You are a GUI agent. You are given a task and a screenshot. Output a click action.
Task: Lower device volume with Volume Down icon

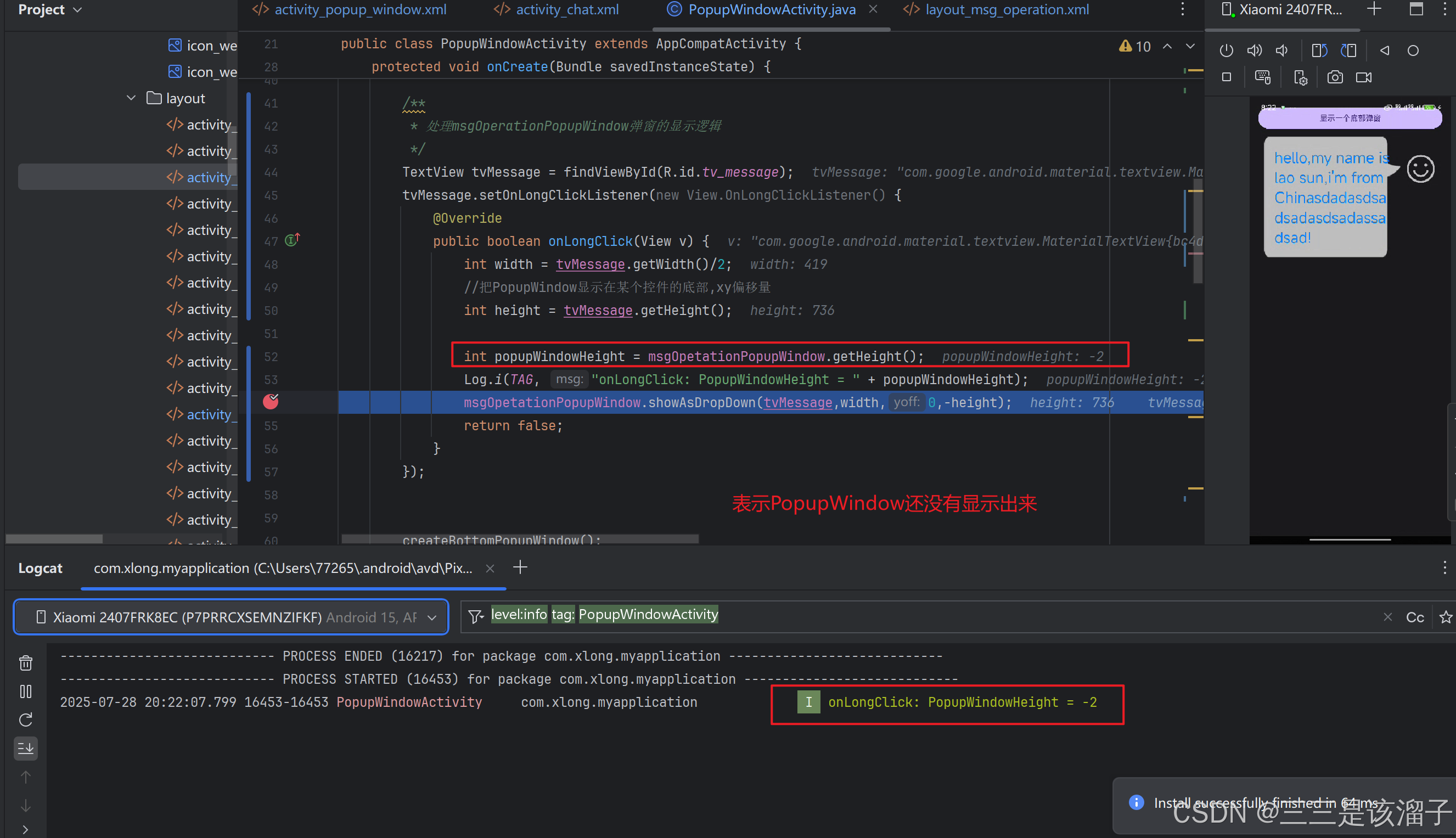point(1281,50)
